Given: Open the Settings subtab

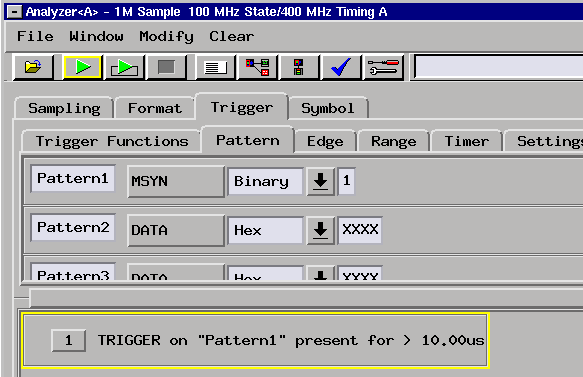Looking at the screenshot, I should coord(544,141).
